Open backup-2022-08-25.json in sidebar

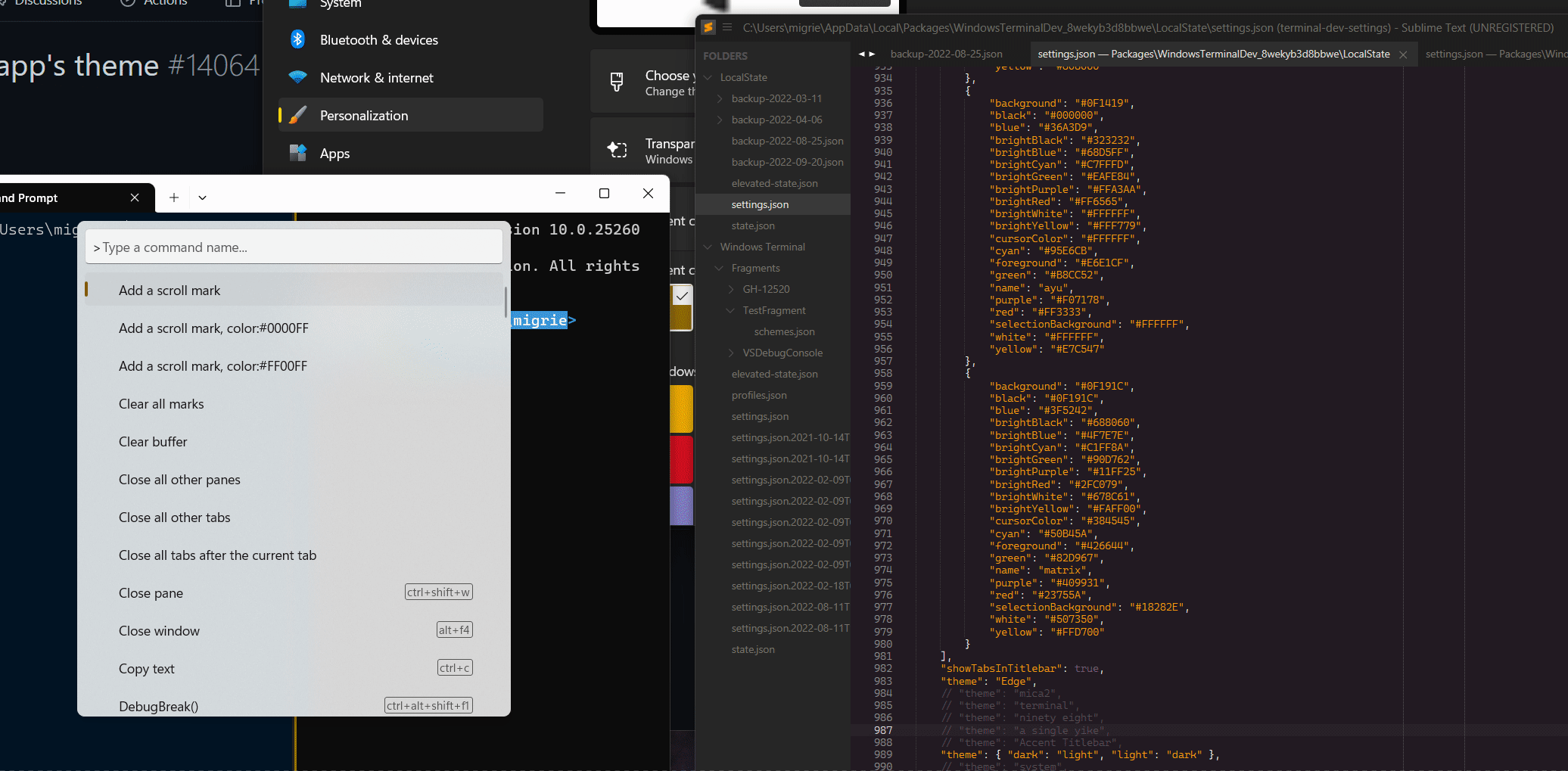coord(787,141)
